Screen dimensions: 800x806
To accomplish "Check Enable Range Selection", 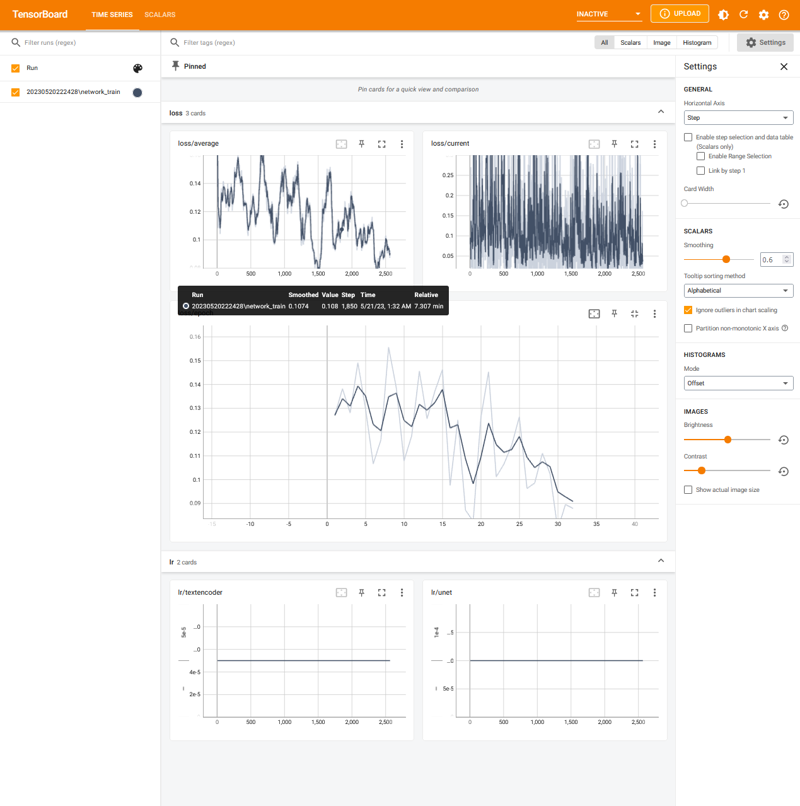I will [x=700, y=156].
